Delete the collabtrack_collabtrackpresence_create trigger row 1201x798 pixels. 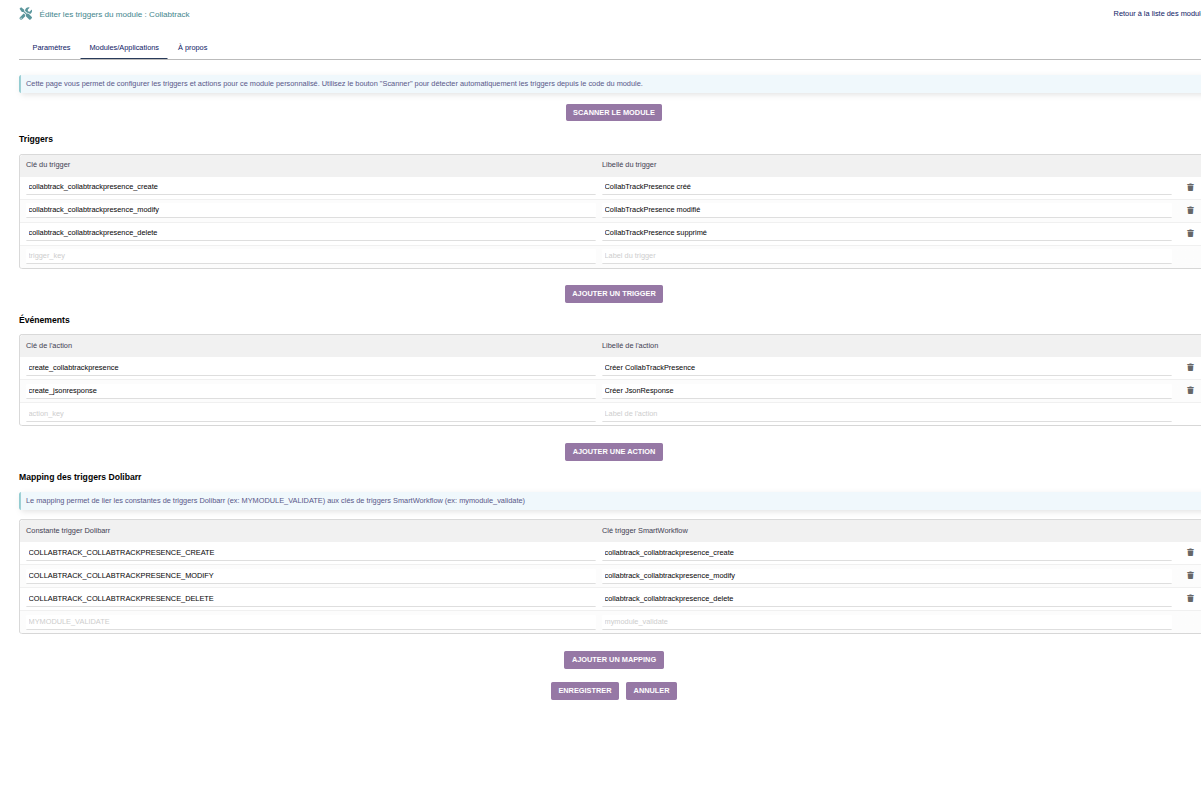pyautogui.click(x=1190, y=187)
